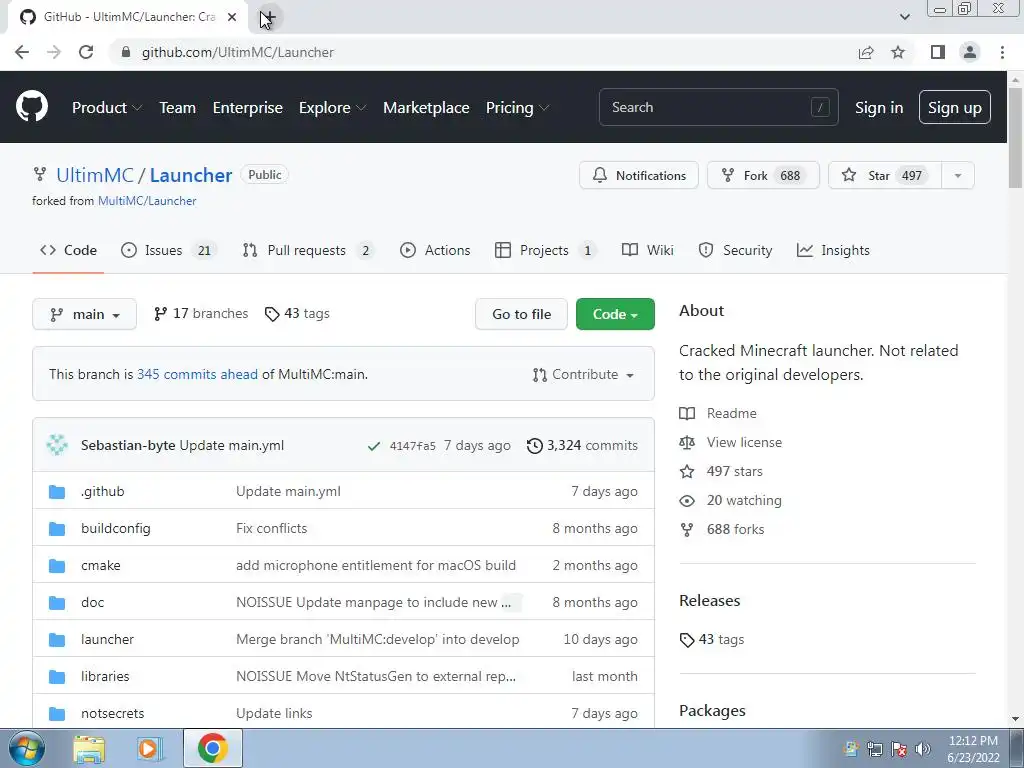This screenshot has width=1024, height=768.
Task: Open the green Code dropdown button
Action: [x=615, y=314]
